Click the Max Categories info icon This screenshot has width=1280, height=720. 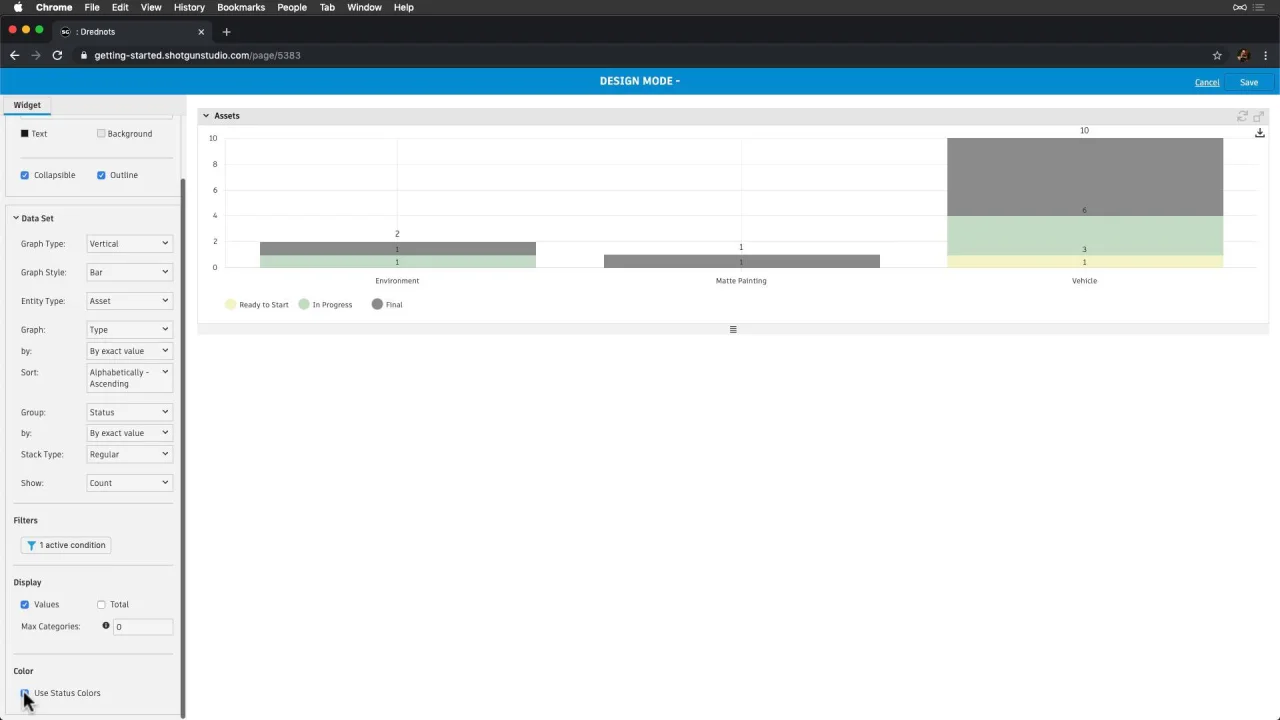click(105, 626)
